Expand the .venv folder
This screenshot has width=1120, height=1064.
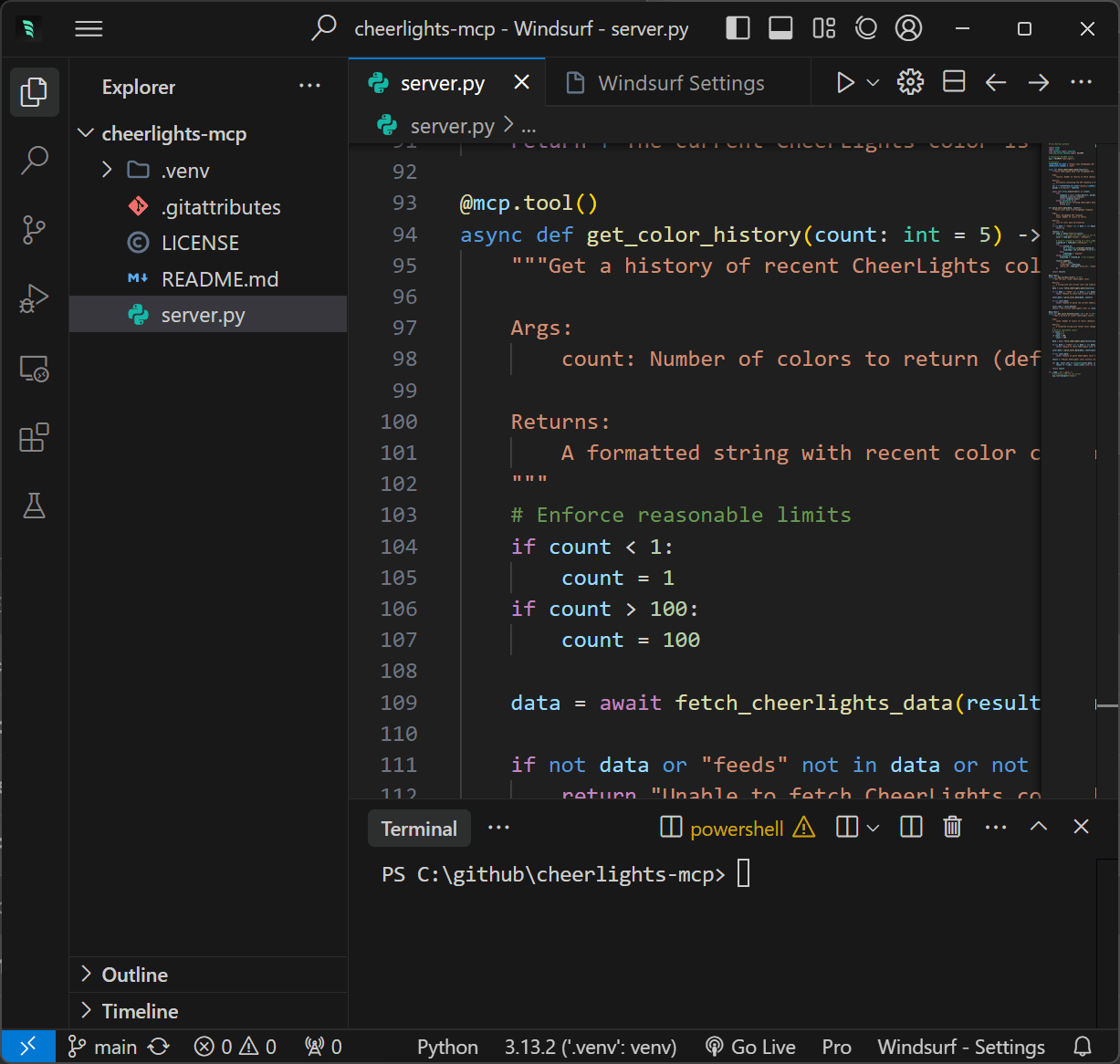click(x=208, y=171)
